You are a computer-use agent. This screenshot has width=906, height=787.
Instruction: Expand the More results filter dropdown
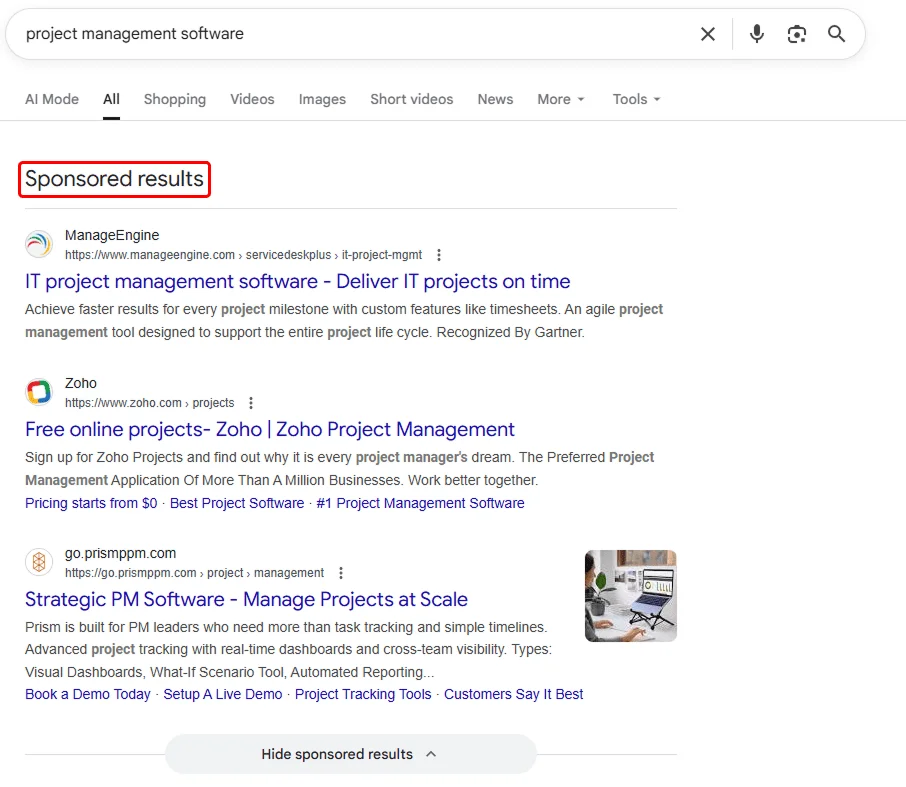pos(560,99)
